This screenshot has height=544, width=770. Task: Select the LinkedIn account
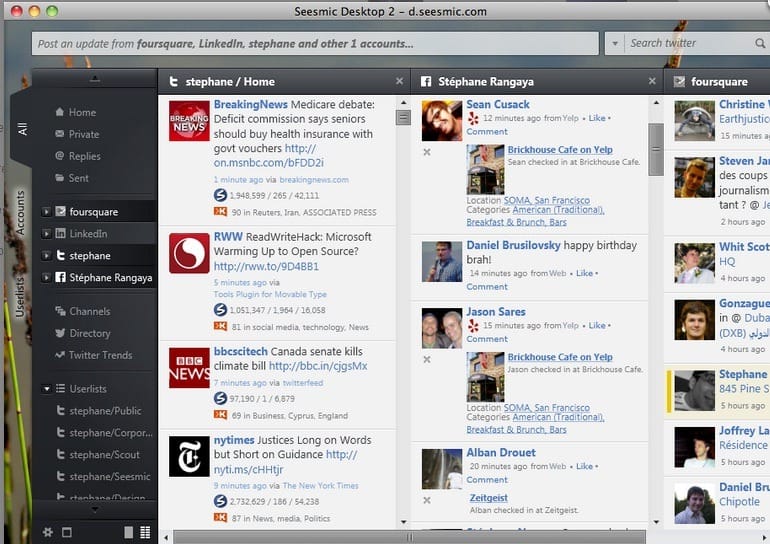click(88, 234)
